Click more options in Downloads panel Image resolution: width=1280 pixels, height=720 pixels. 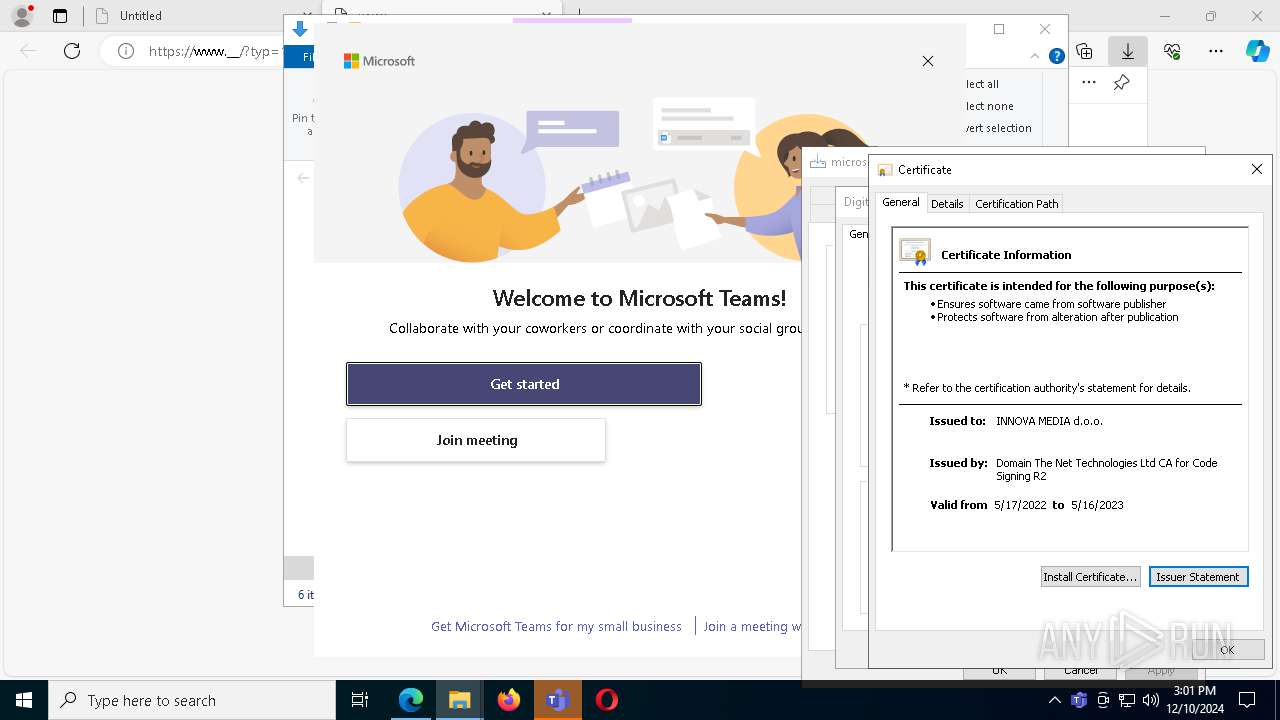click(x=1089, y=83)
